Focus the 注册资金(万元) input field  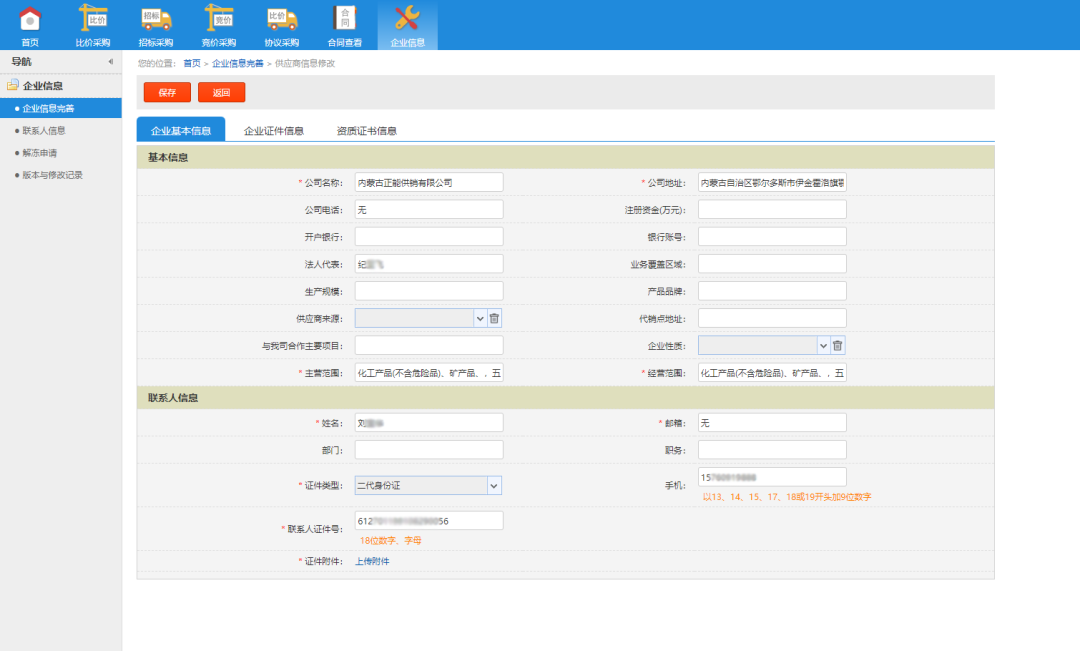(772, 209)
